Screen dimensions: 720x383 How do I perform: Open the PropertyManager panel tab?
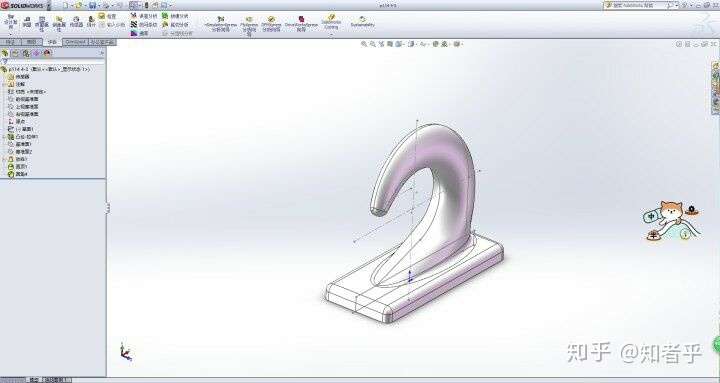[x=16, y=53]
